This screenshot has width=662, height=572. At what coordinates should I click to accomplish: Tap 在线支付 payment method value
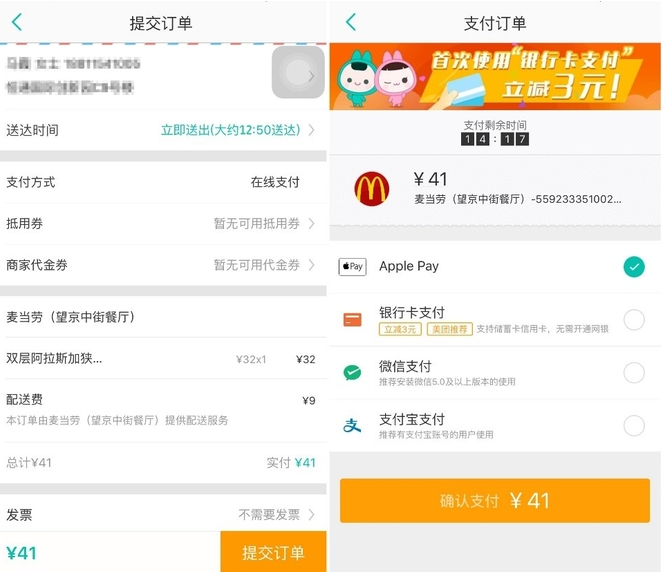[x=275, y=182]
